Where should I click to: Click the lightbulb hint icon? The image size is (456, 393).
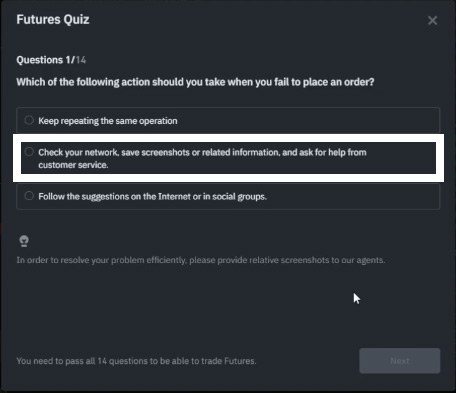point(24,241)
